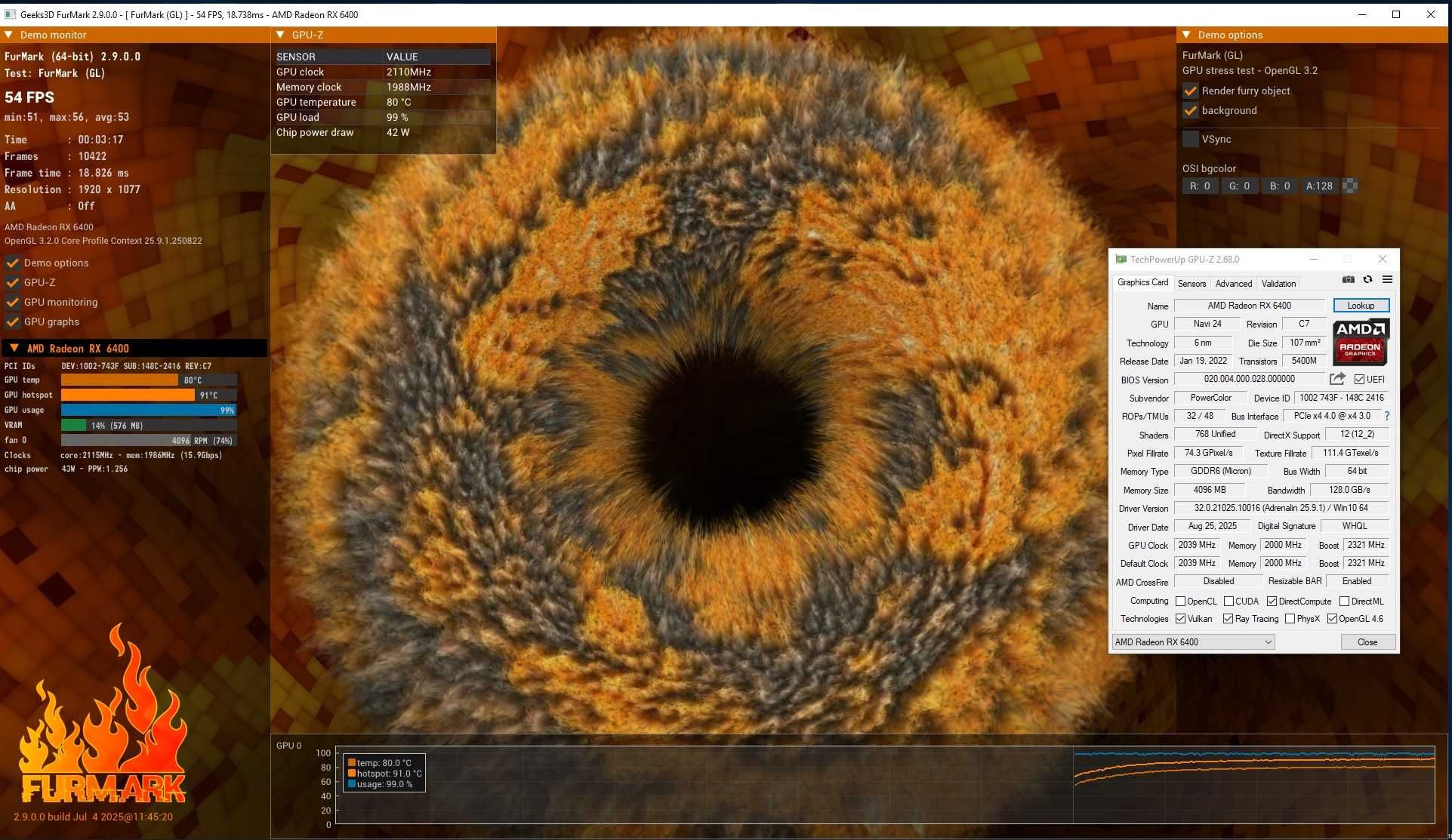
Task: Click the GPU hotspot 91°C bar
Action: (x=149, y=395)
